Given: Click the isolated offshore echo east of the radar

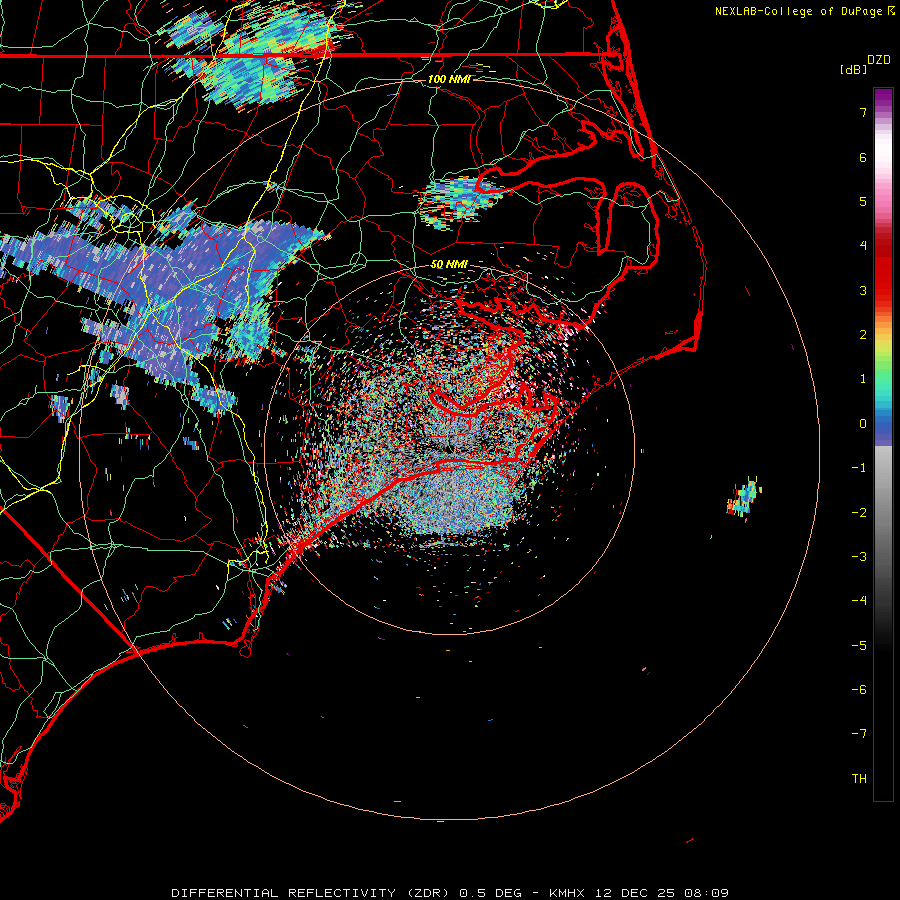Looking at the screenshot, I should [x=744, y=496].
